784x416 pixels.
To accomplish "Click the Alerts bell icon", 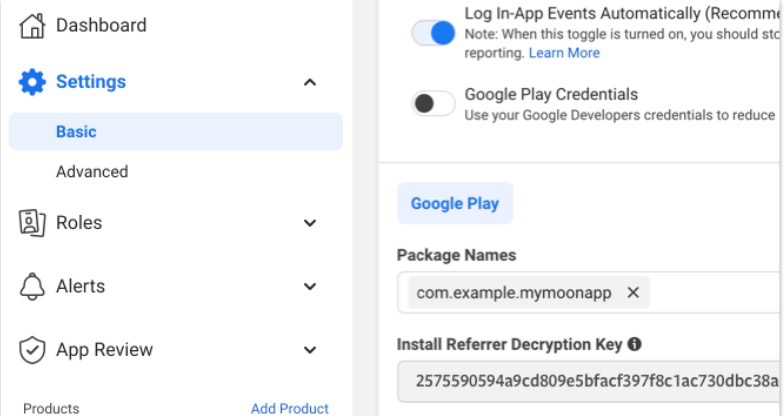I will click(x=33, y=286).
